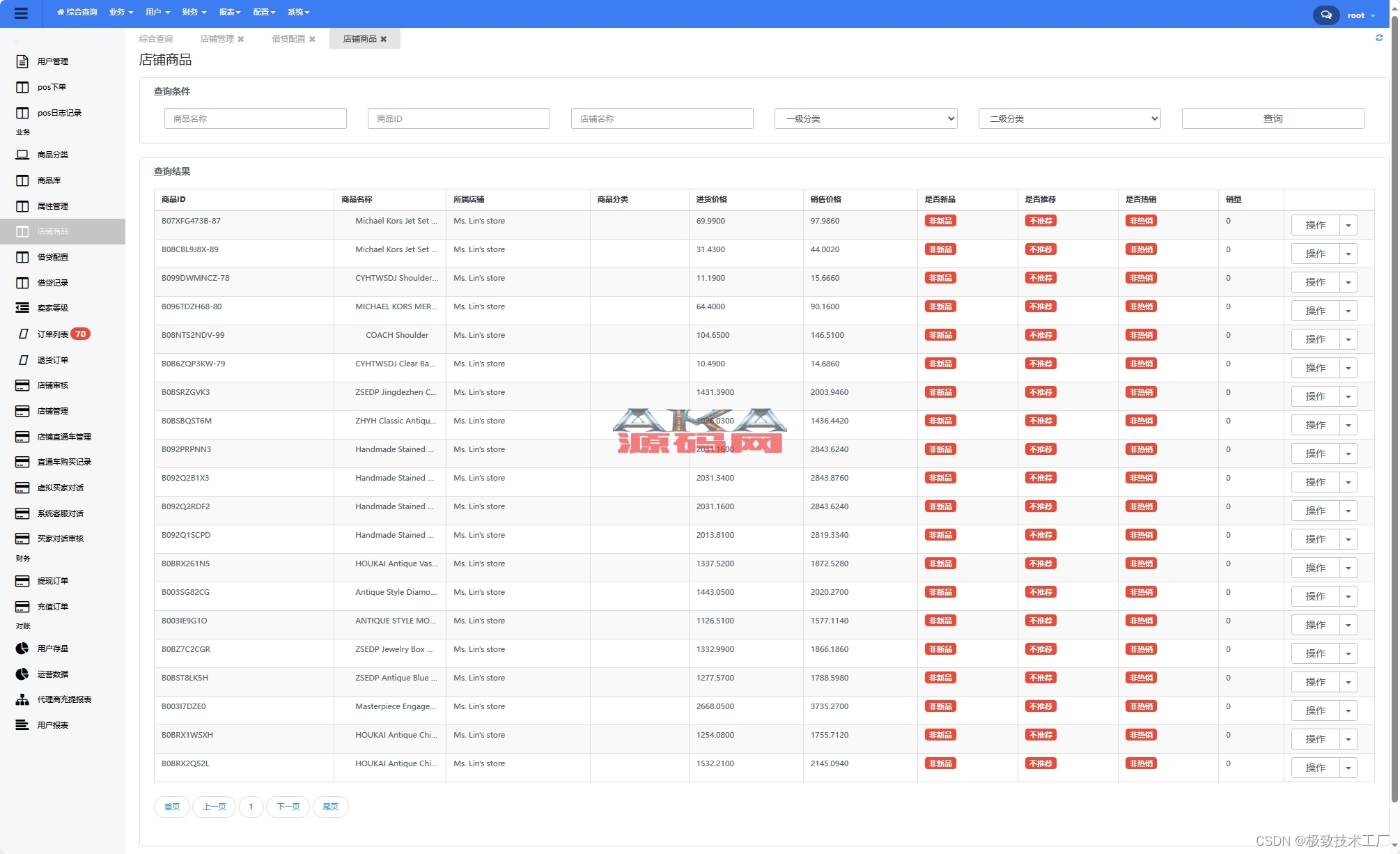Go to 下一页 pagination button
Screen dimensions: 1400x854
point(288,807)
